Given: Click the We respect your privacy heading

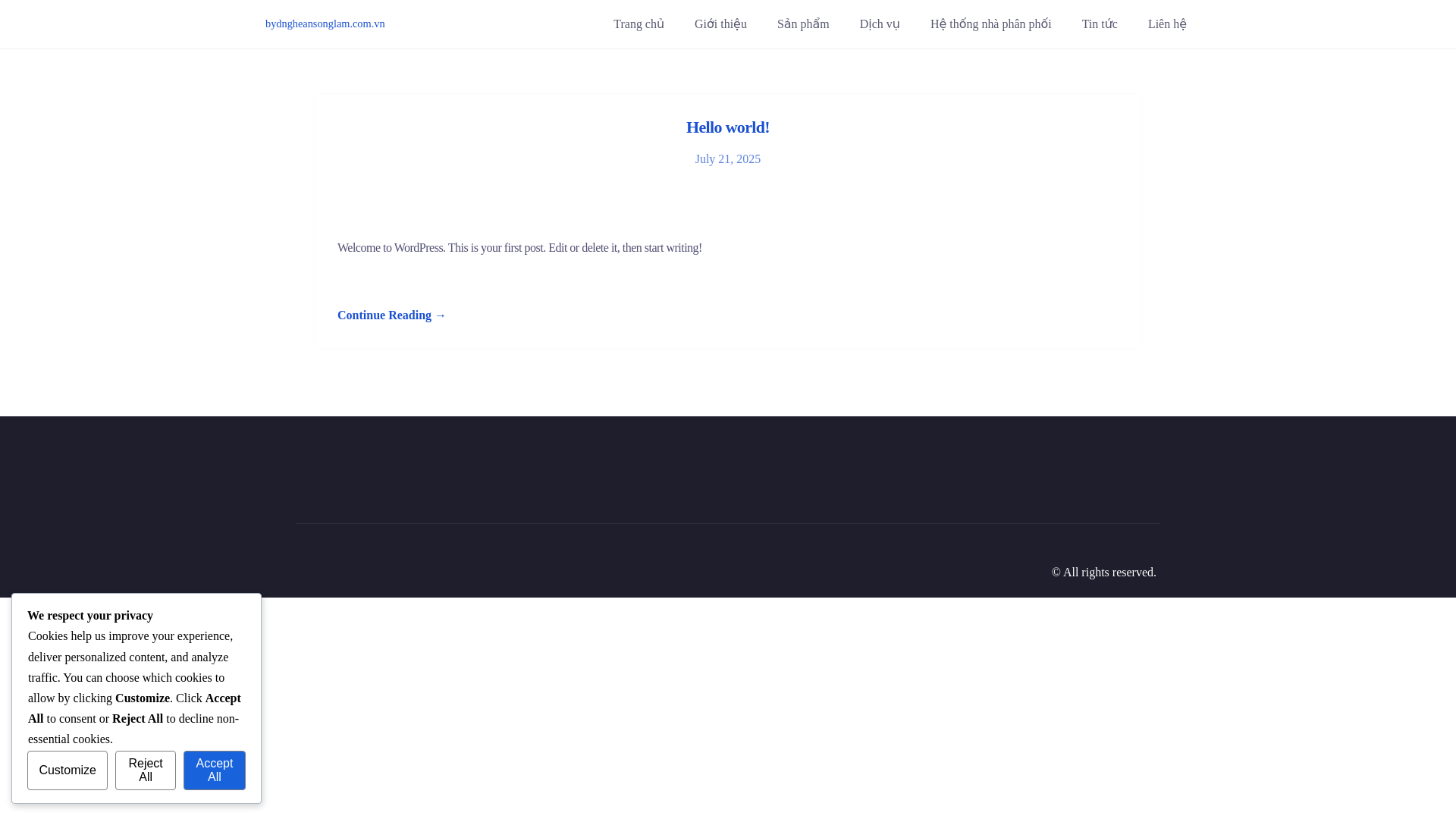Looking at the screenshot, I should 90,616.
